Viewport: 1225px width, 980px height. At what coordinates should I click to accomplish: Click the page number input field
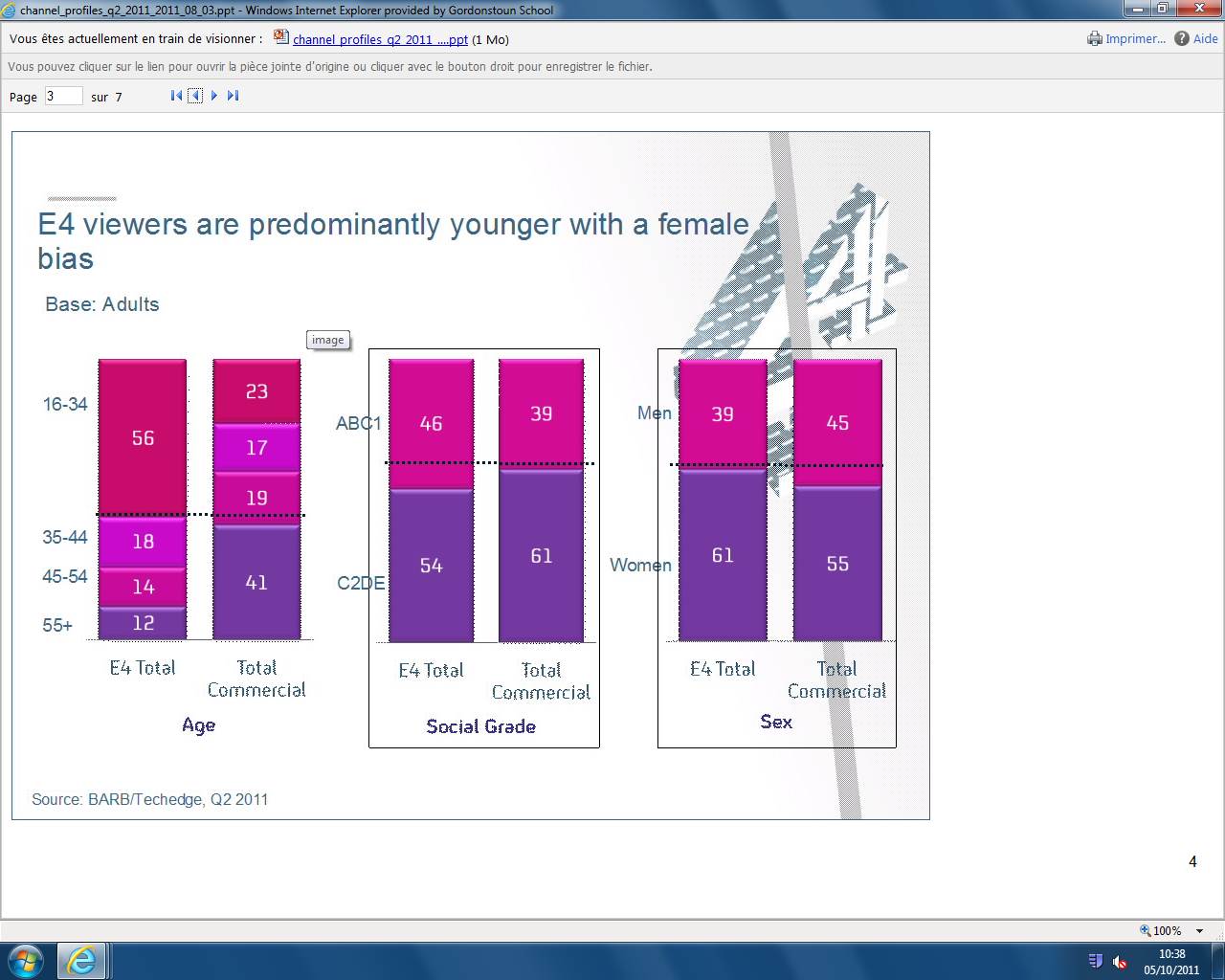coord(64,96)
